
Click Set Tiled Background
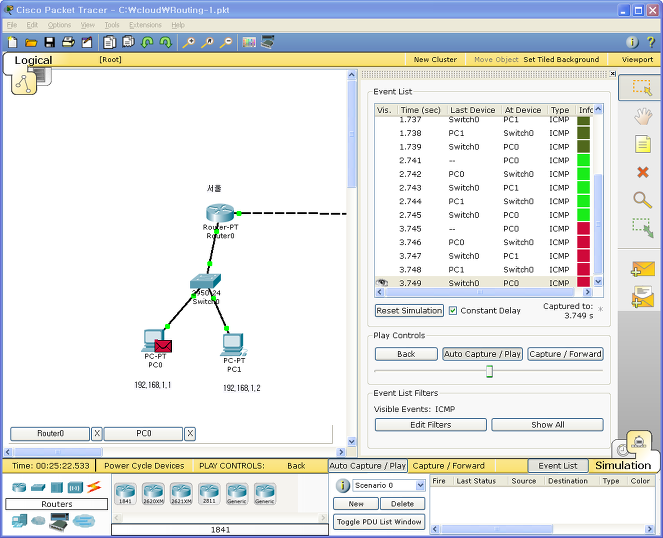pos(561,60)
